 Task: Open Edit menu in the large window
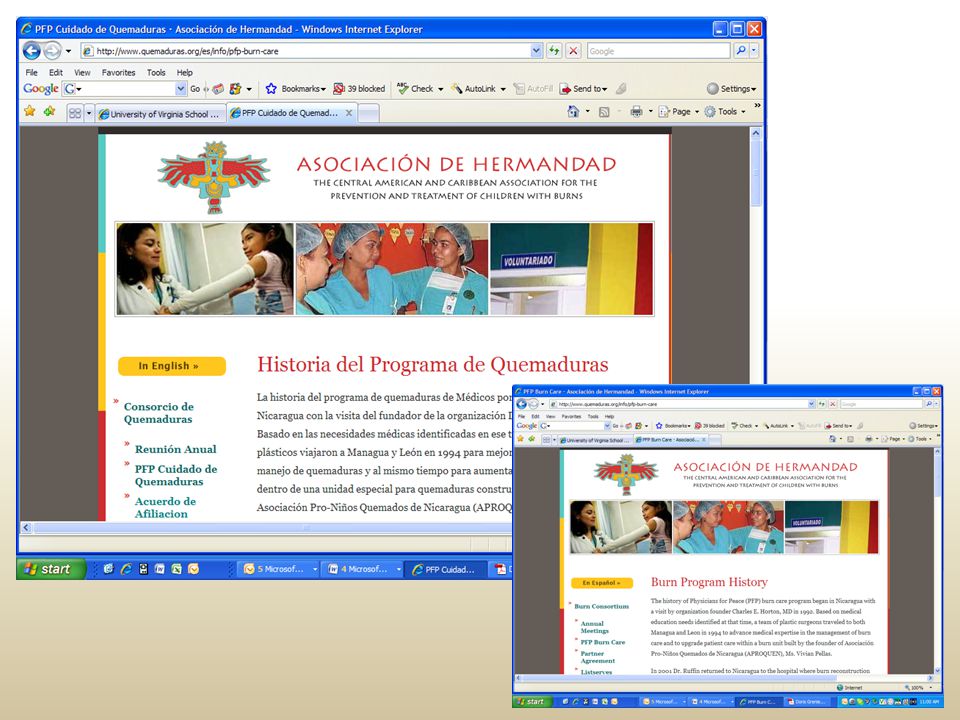56,72
